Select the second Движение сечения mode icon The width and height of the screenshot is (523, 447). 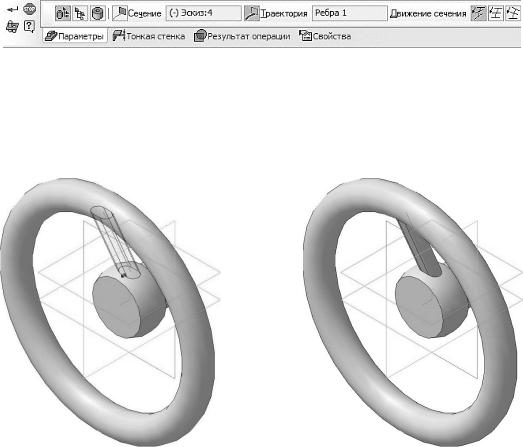point(496,13)
